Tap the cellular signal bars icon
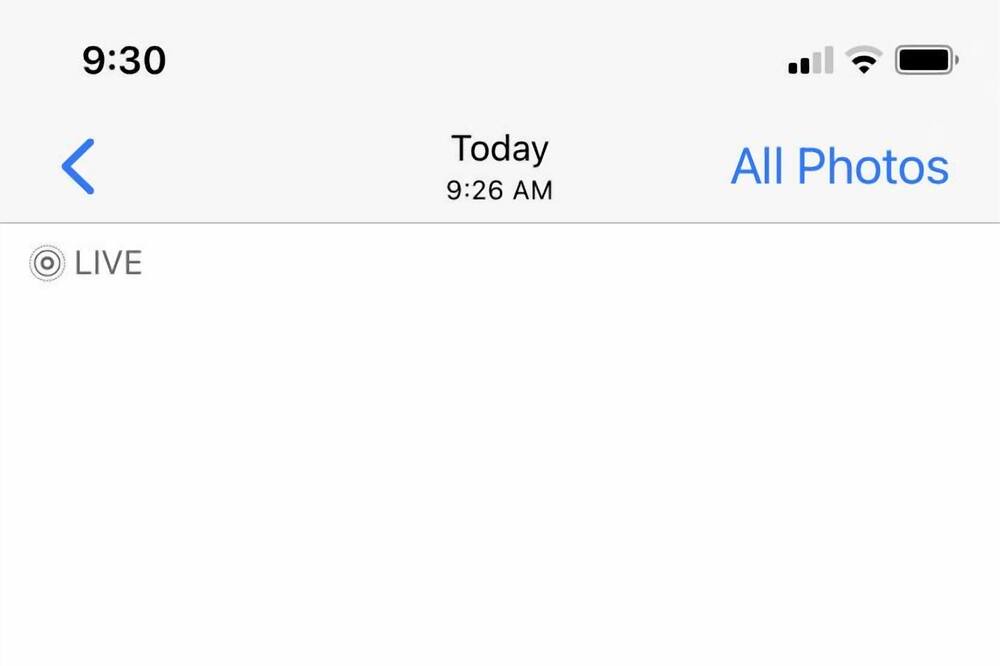Screen dimensions: 1000x666 tap(811, 60)
